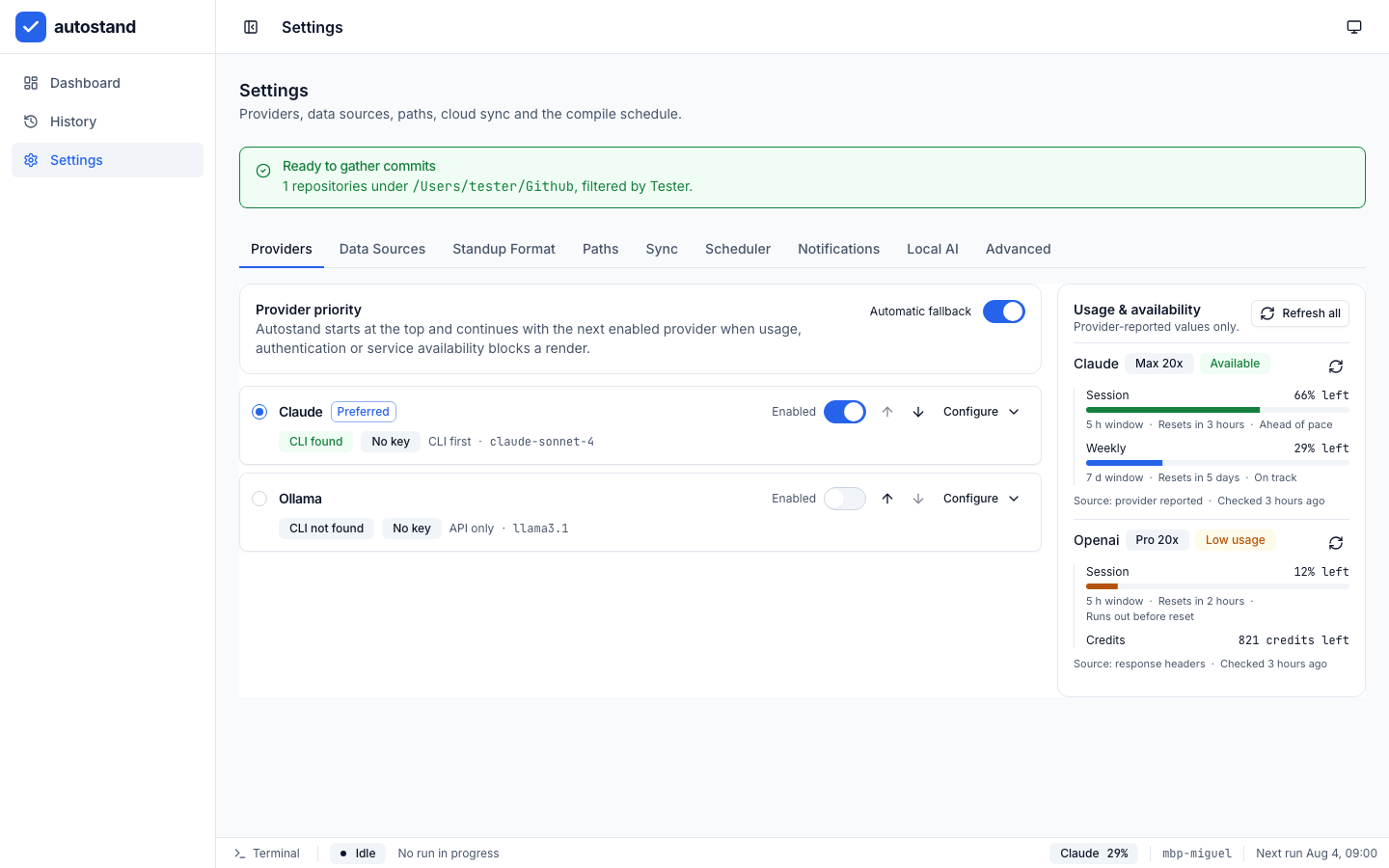The width and height of the screenshot is (1389, 868).
Task: Open the Standup Format tab
Action: [504, 249]
